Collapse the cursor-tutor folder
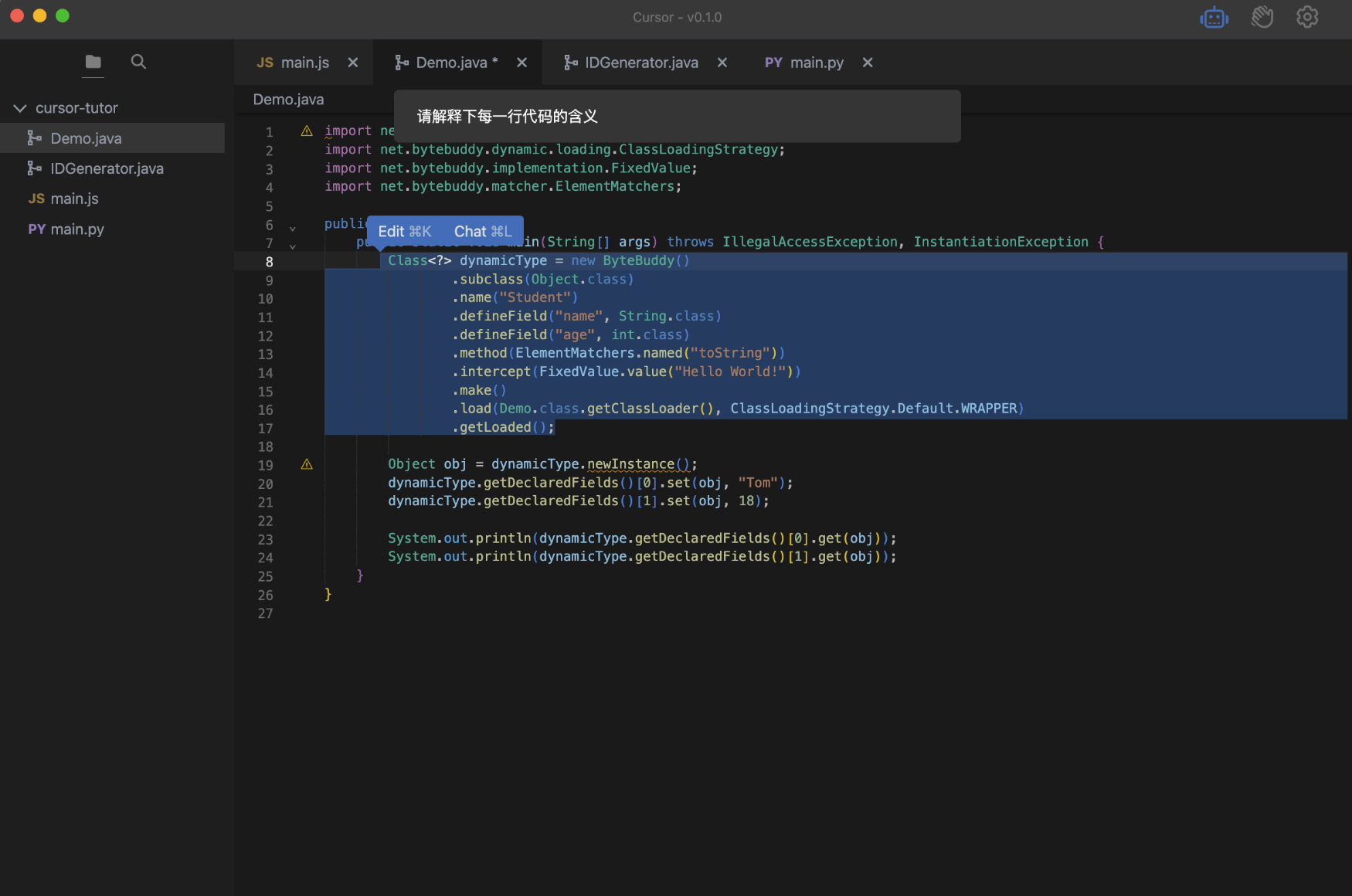Screen dimensions: 1352x896 20,108
